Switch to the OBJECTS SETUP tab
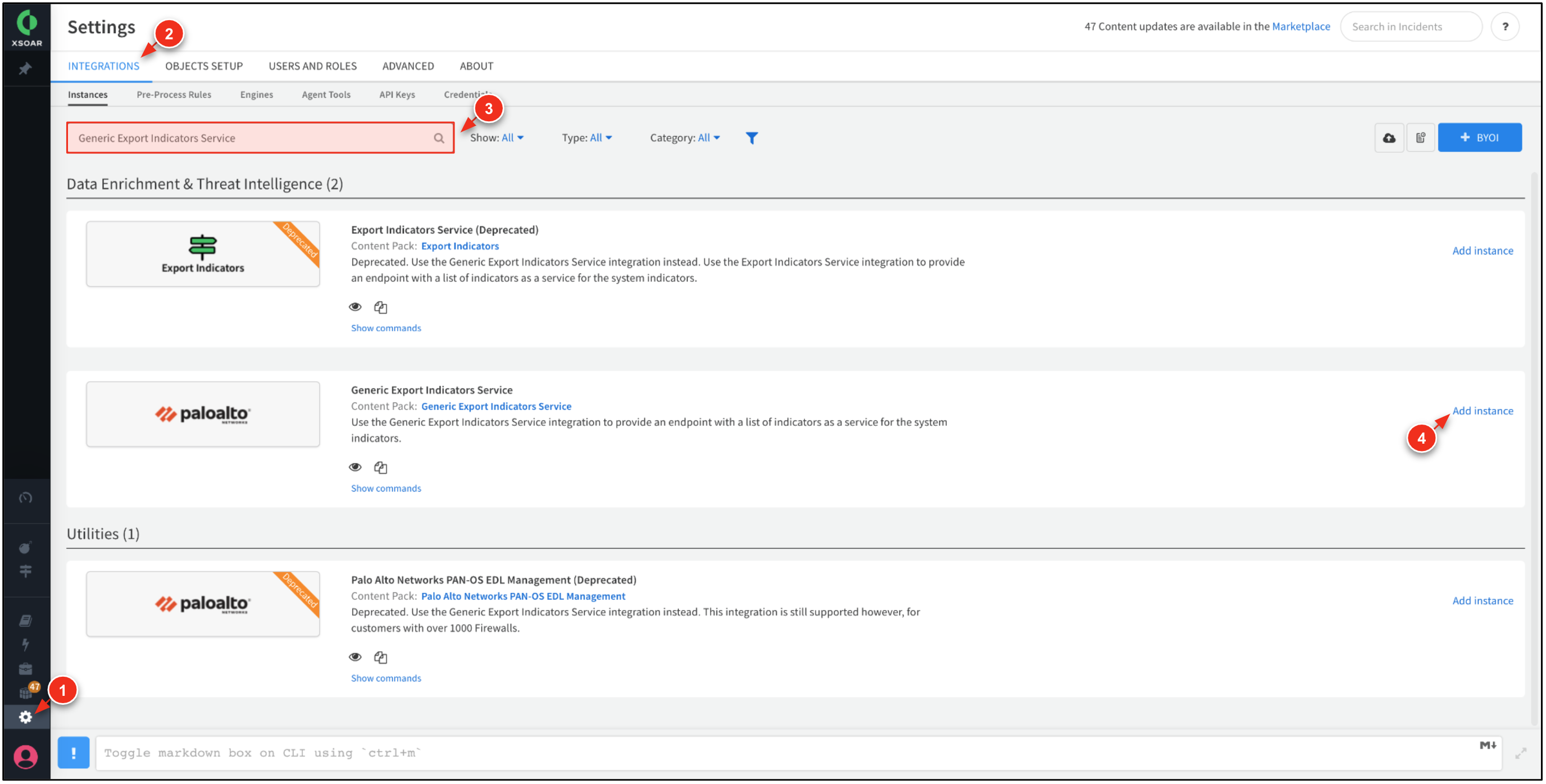Viewport: 1546px width, 784px height. [204, 66]
